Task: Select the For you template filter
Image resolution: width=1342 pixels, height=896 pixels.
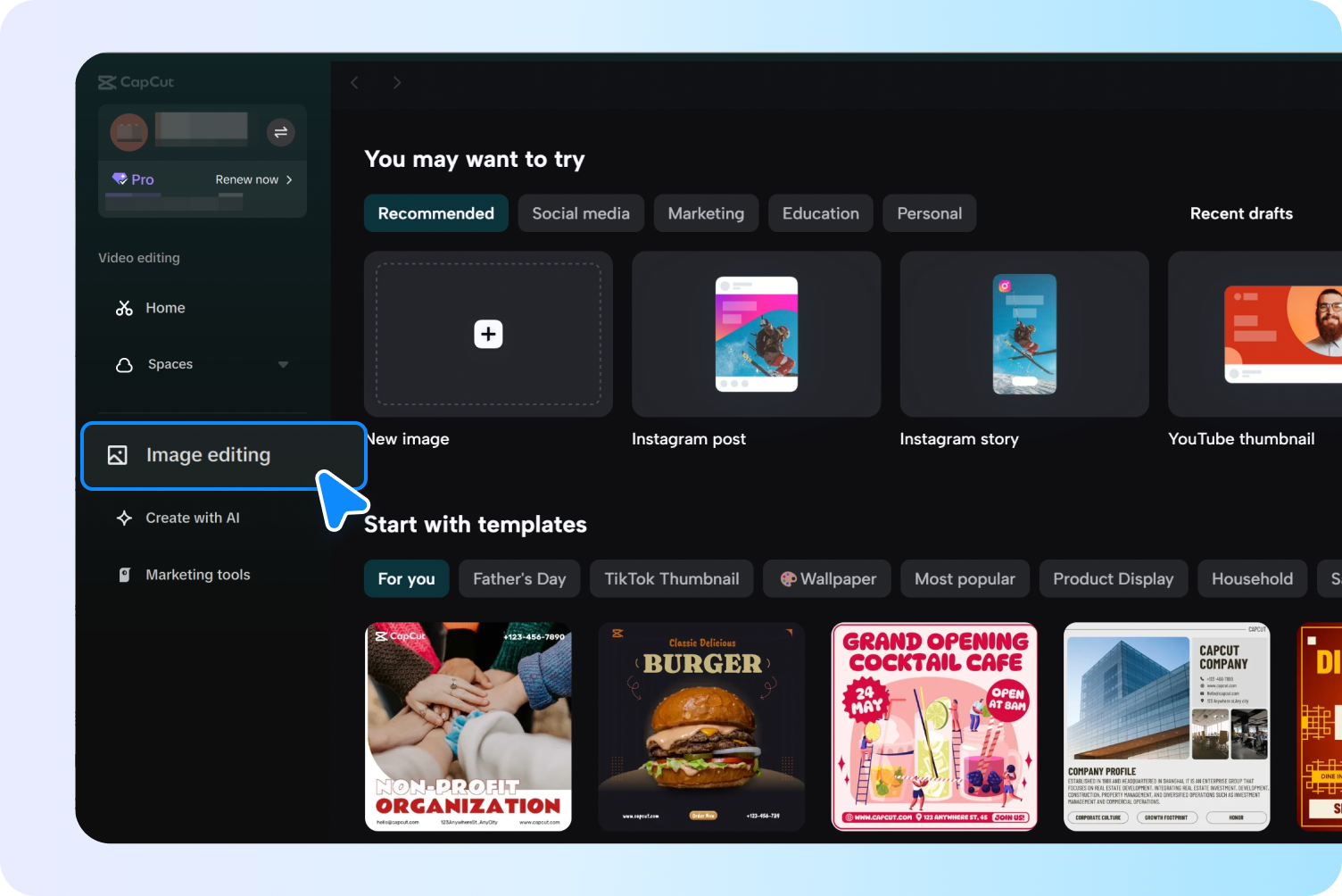Action: pos(406,578)
